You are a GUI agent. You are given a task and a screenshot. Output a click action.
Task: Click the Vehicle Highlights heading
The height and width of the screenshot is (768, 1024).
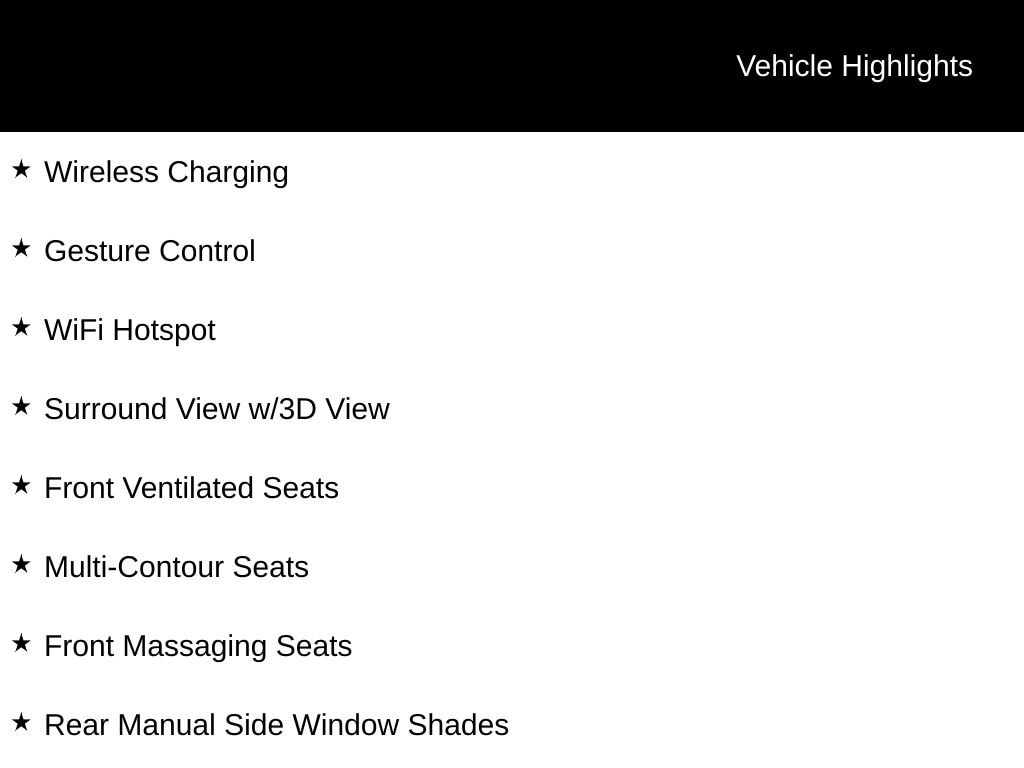coord(854,66)
